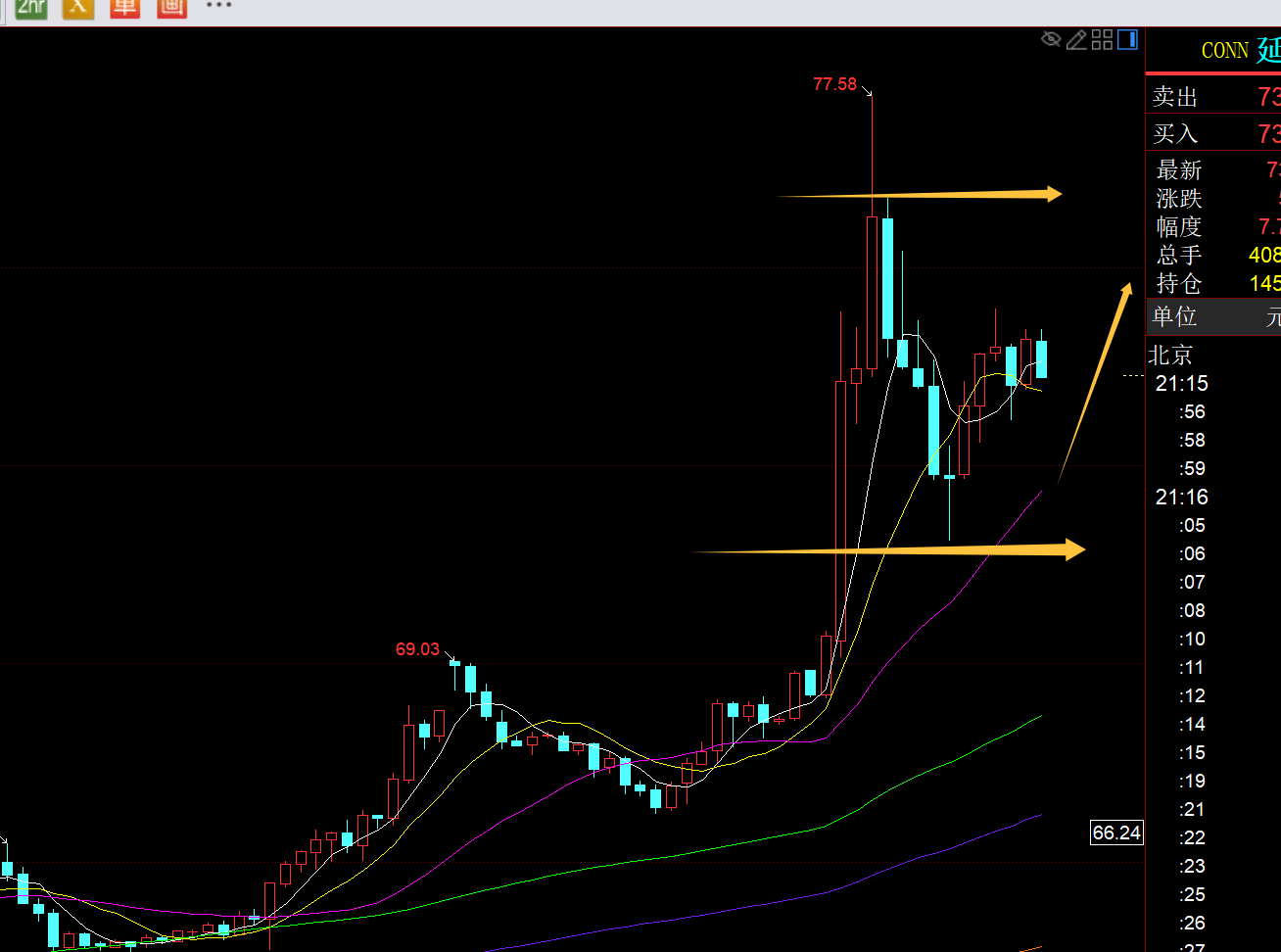Open the three-dots overflow menu
This screenshot has height=952, width=1281.
219,6
